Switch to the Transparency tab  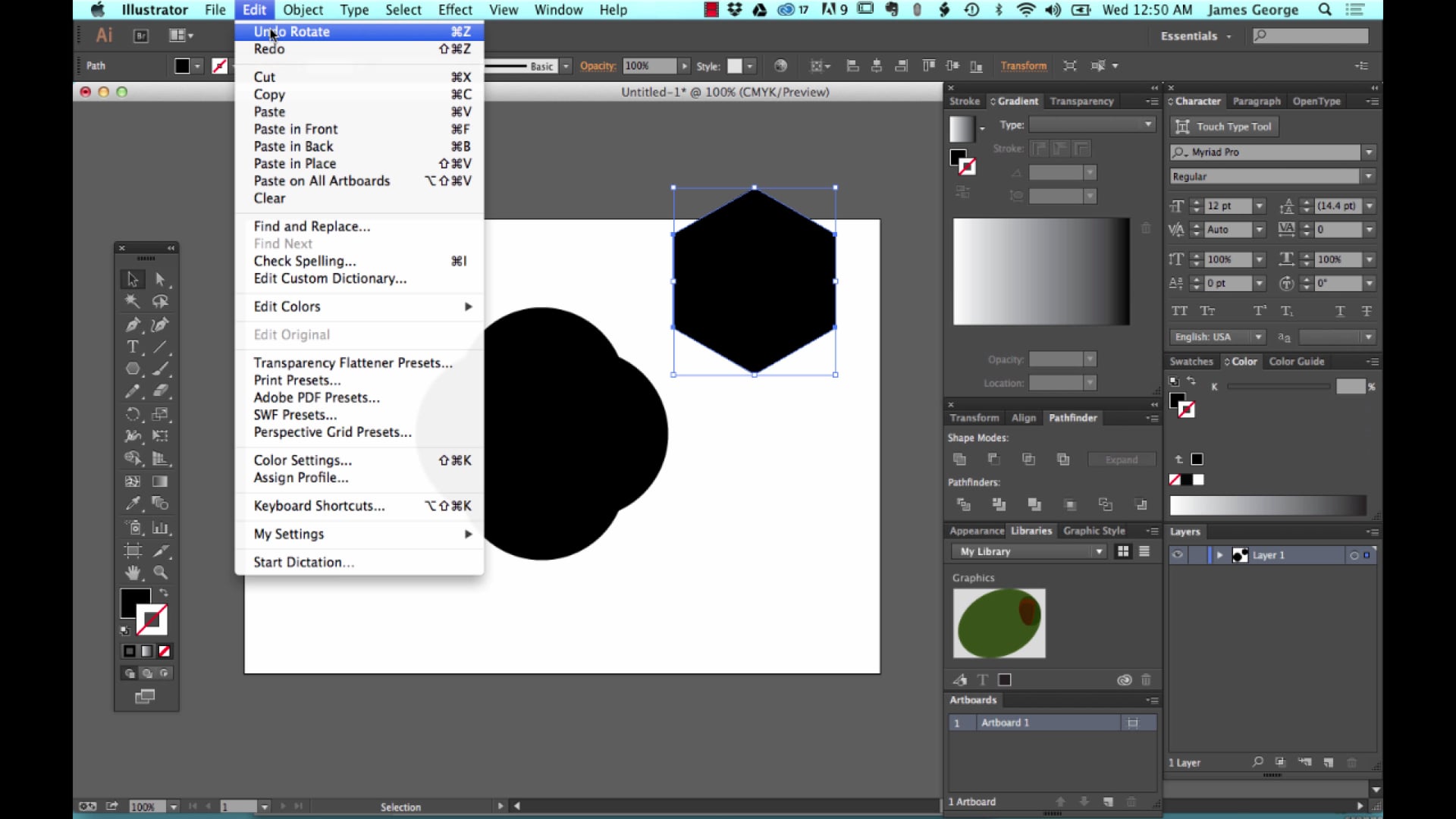1081,101
